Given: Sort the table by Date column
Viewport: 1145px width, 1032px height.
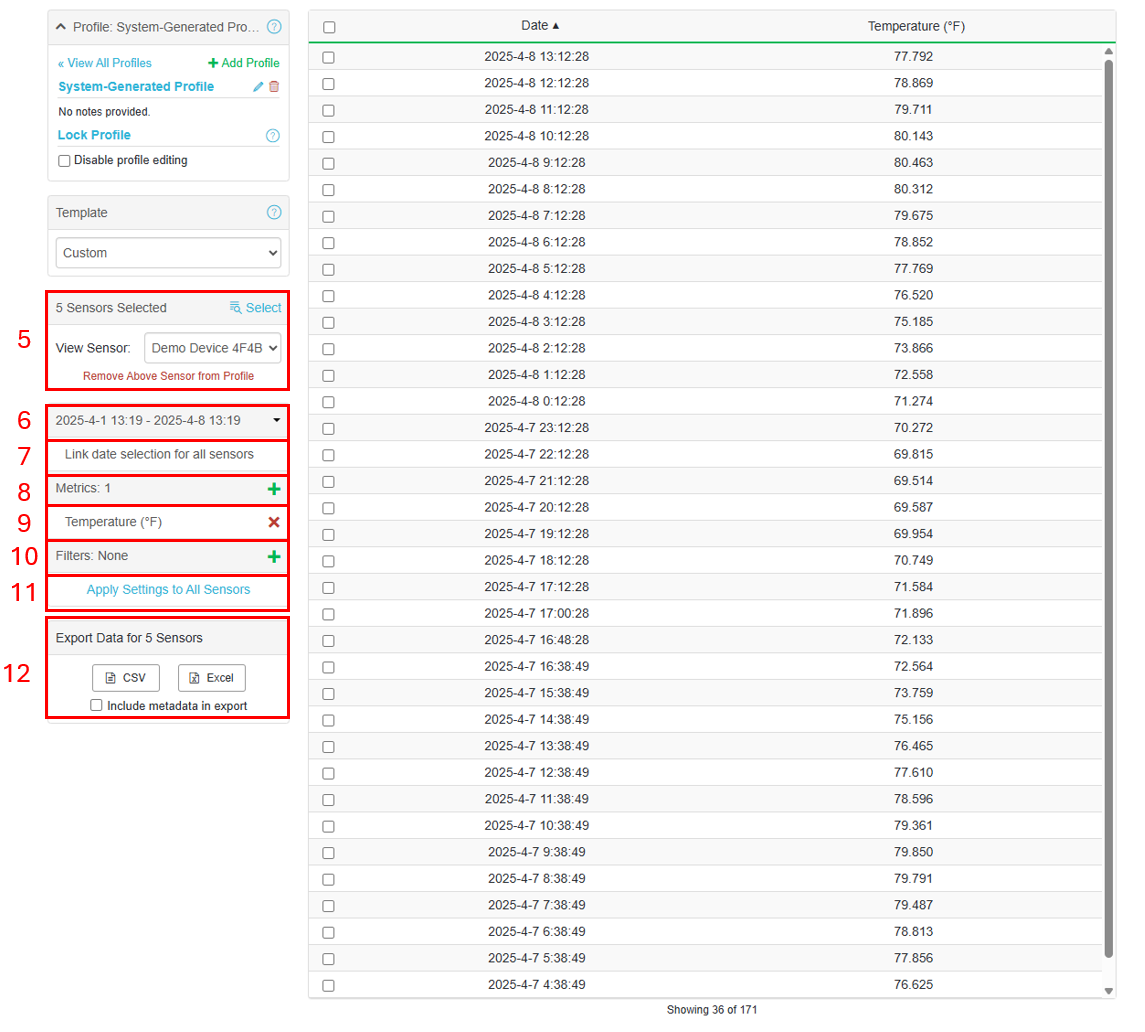Looking at the screenshot, I should tap(540, 26).
